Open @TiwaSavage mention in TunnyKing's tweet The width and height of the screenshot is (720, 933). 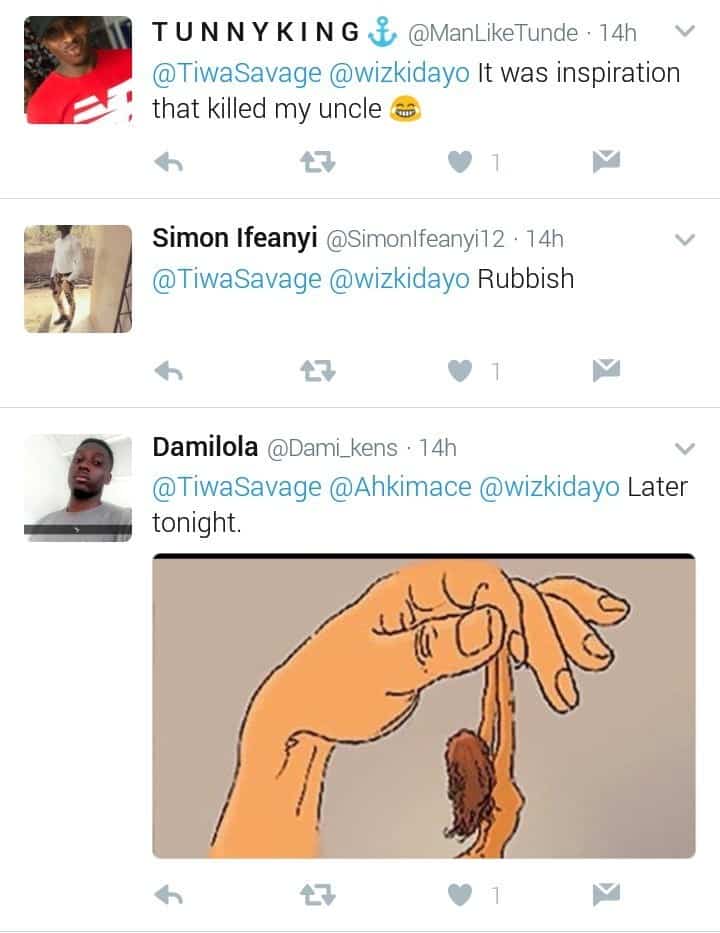237,74
